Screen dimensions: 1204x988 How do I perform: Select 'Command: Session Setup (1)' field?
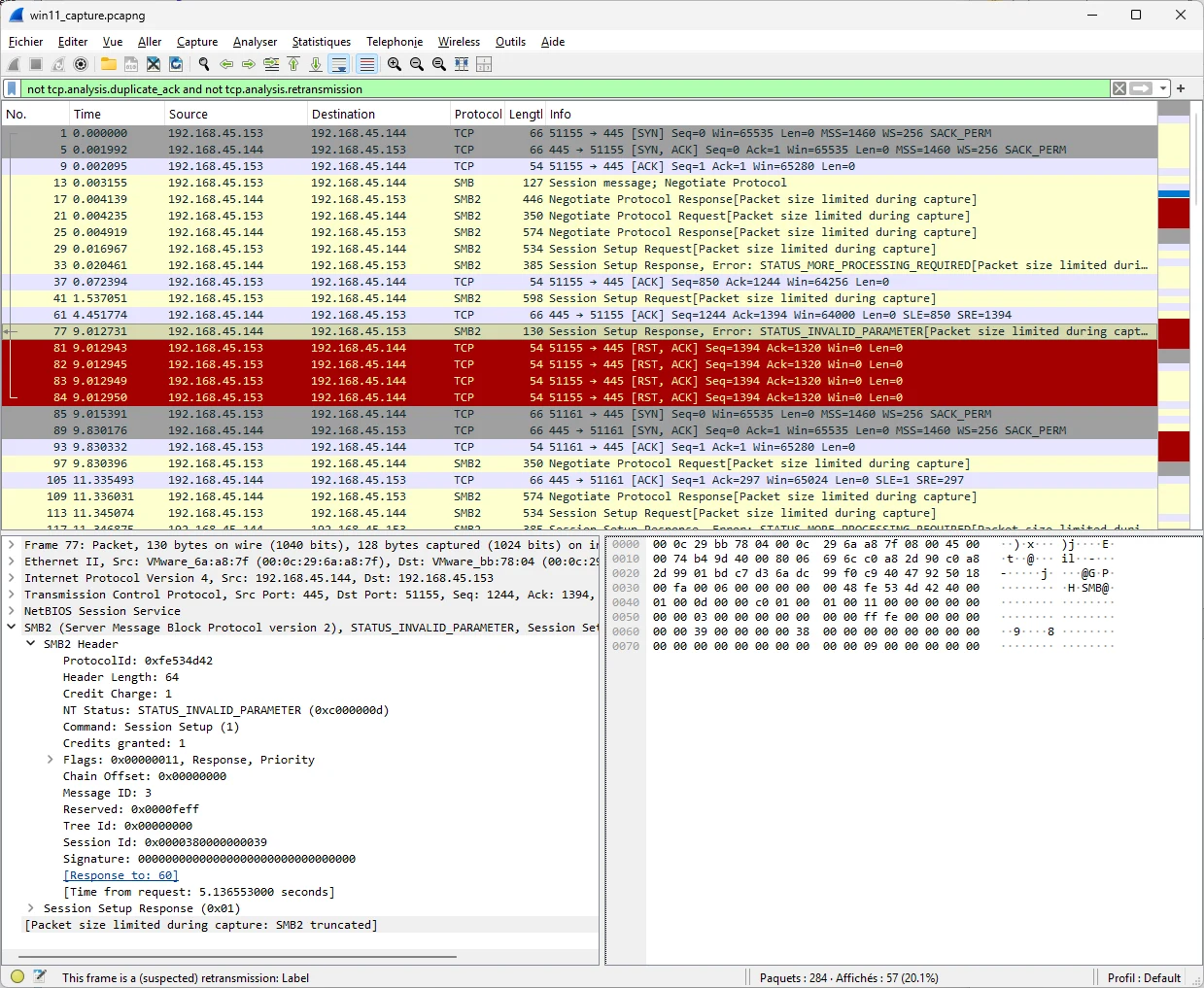pyautogui.click(x=151, y=727)
